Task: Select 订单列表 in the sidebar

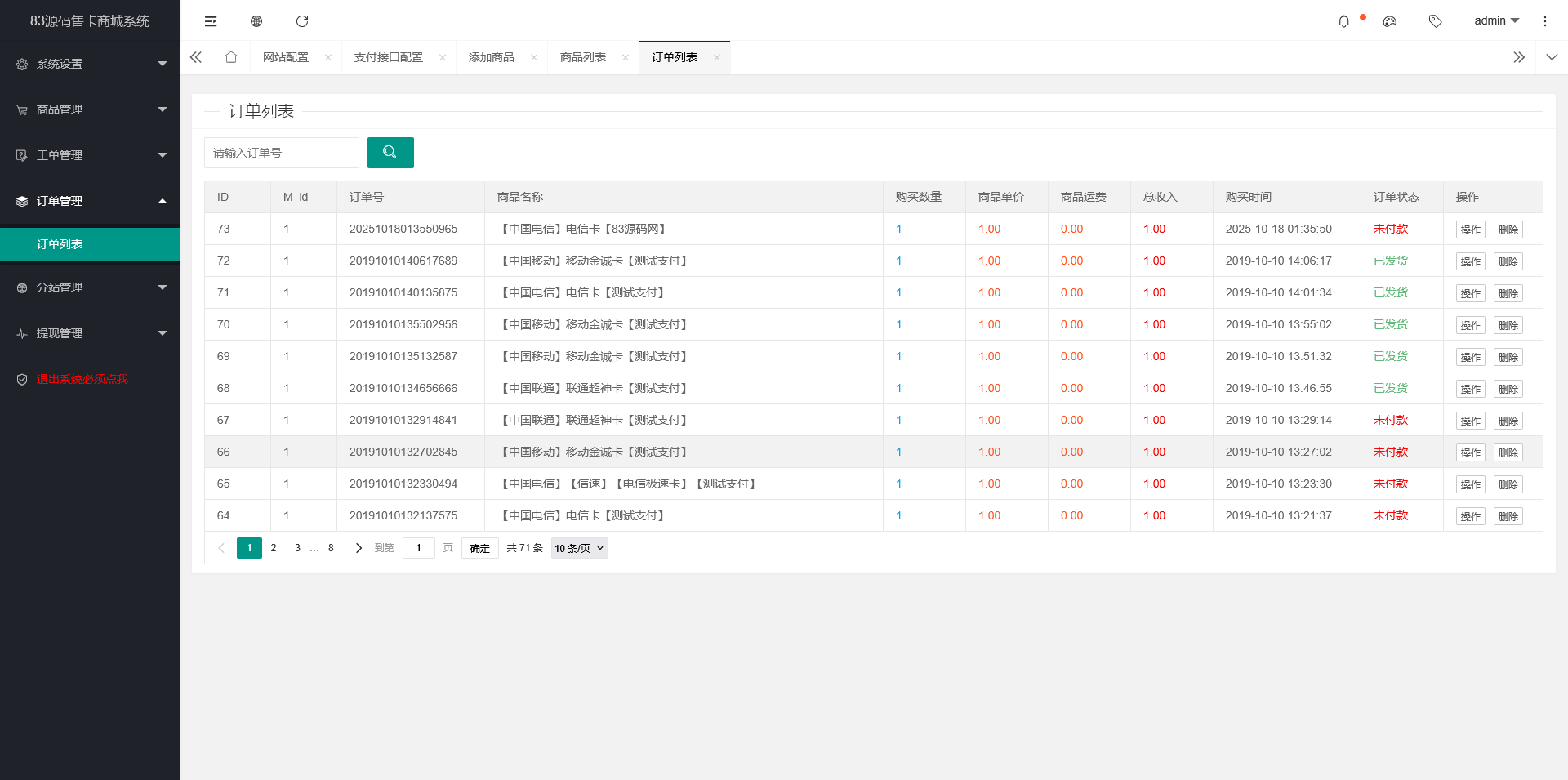Action: 90,244
